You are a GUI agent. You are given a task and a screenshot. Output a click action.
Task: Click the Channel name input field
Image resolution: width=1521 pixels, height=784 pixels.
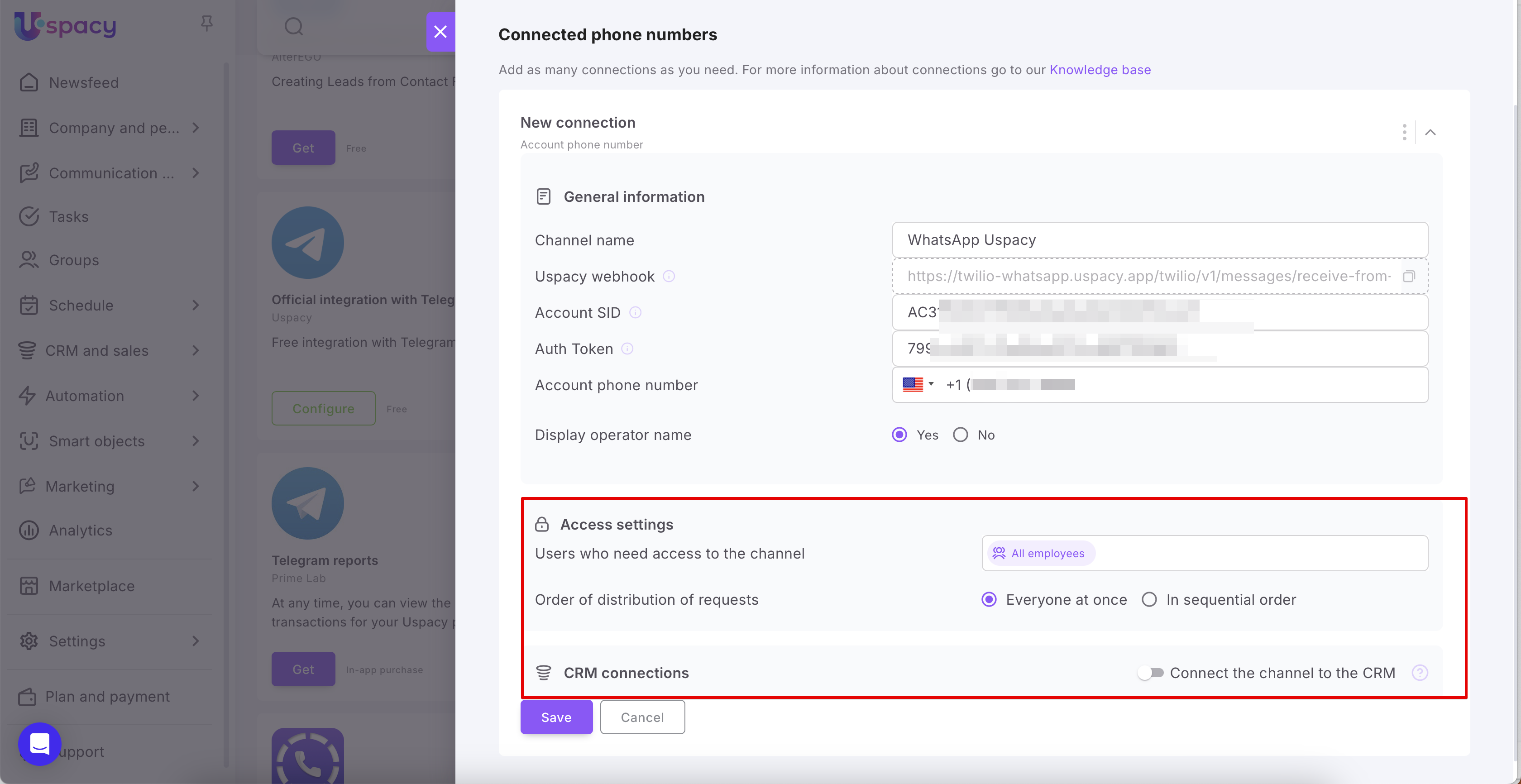(1159, 240)
